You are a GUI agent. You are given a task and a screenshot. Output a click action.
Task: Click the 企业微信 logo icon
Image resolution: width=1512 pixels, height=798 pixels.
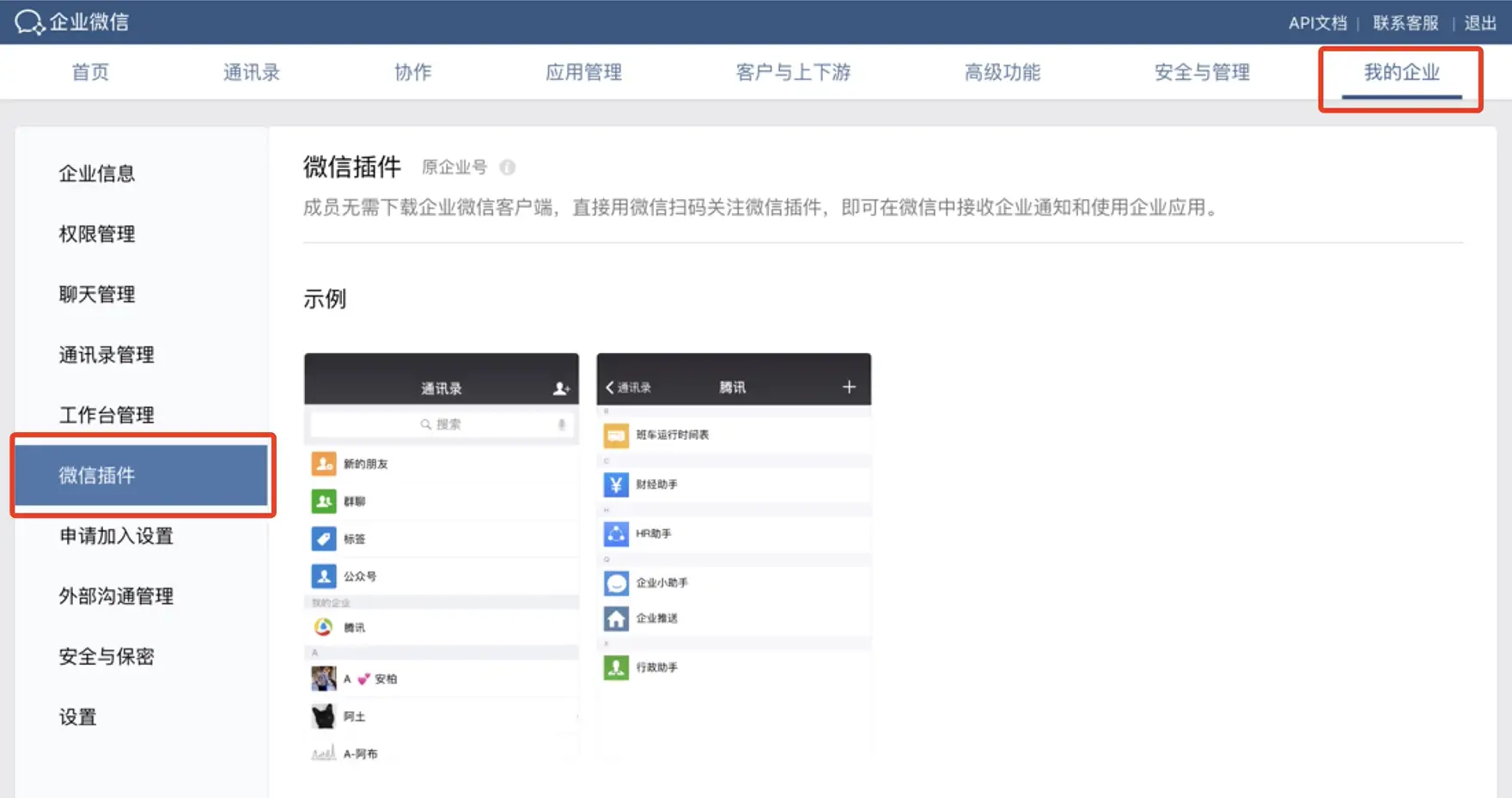28,22
